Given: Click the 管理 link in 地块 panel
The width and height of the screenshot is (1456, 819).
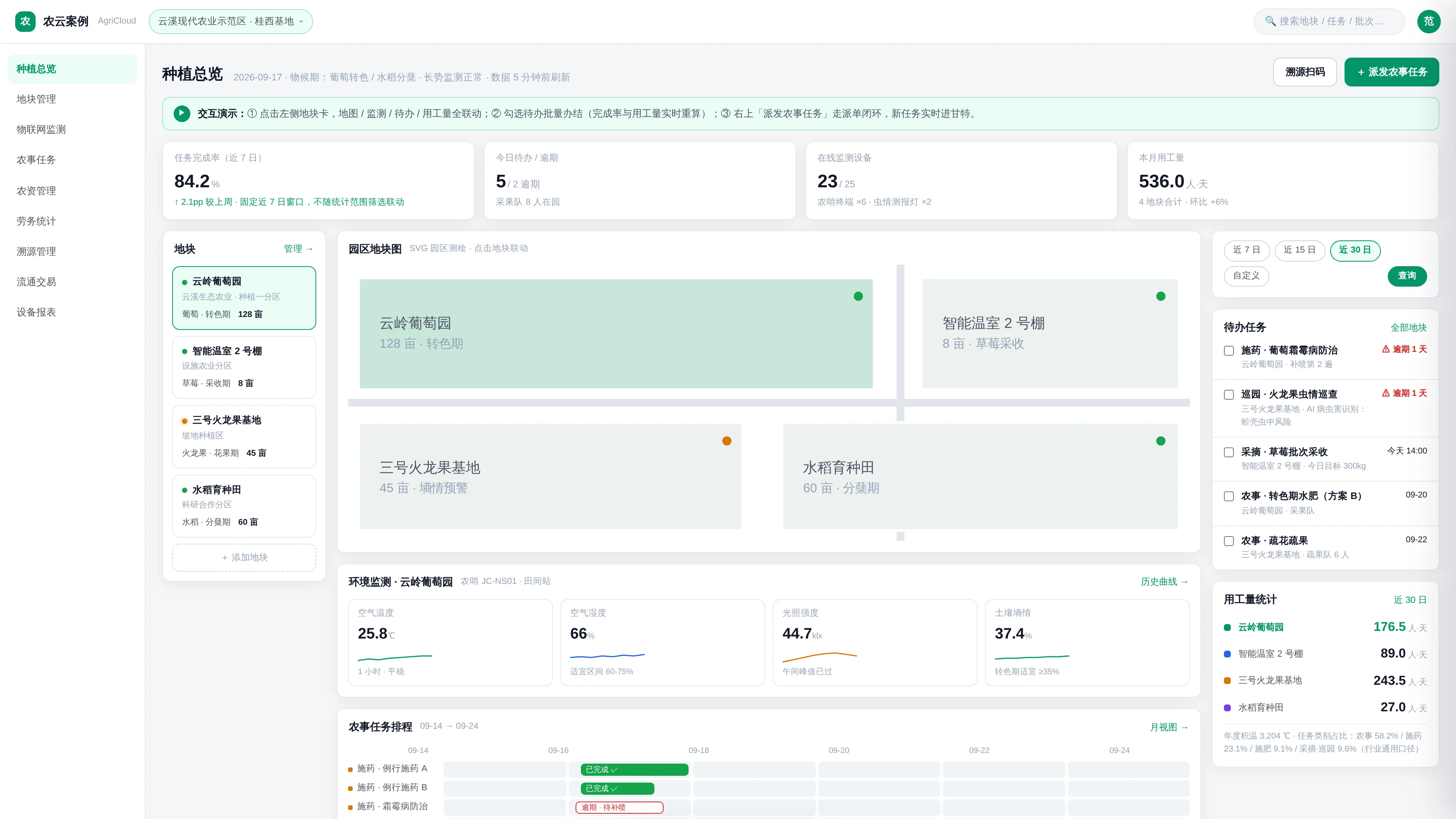Looking at the screenshot, I should click(x=298, y=249).
